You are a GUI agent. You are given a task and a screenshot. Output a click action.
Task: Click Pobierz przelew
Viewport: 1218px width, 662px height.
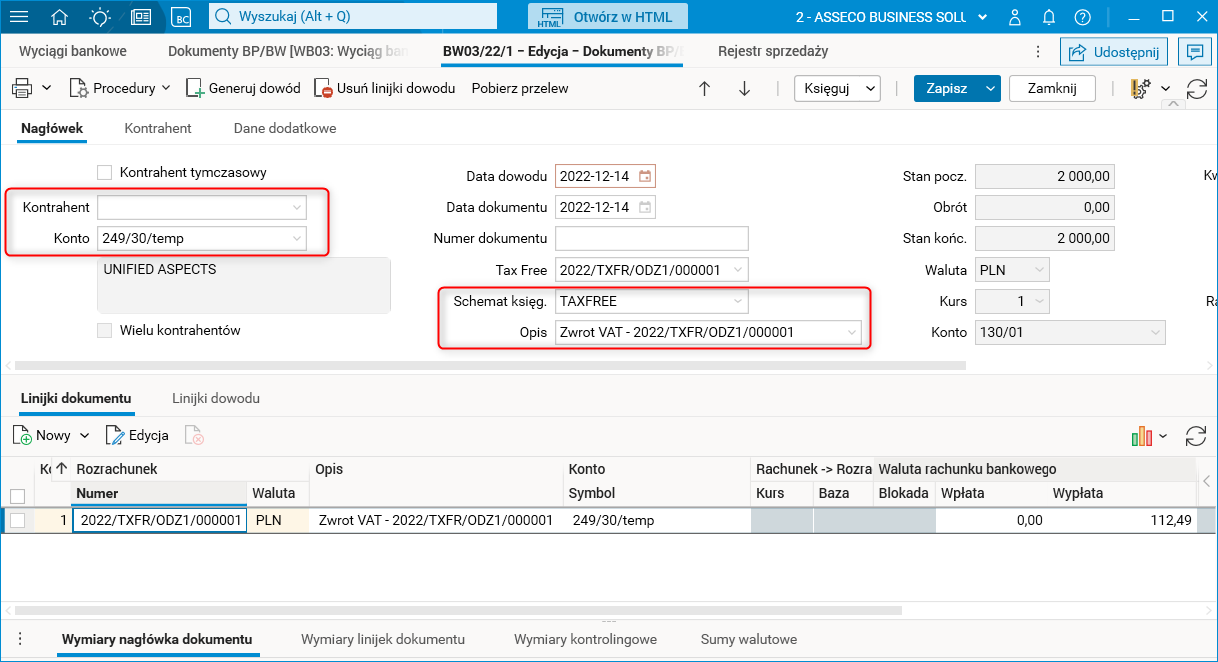click(x=520, y=88)
